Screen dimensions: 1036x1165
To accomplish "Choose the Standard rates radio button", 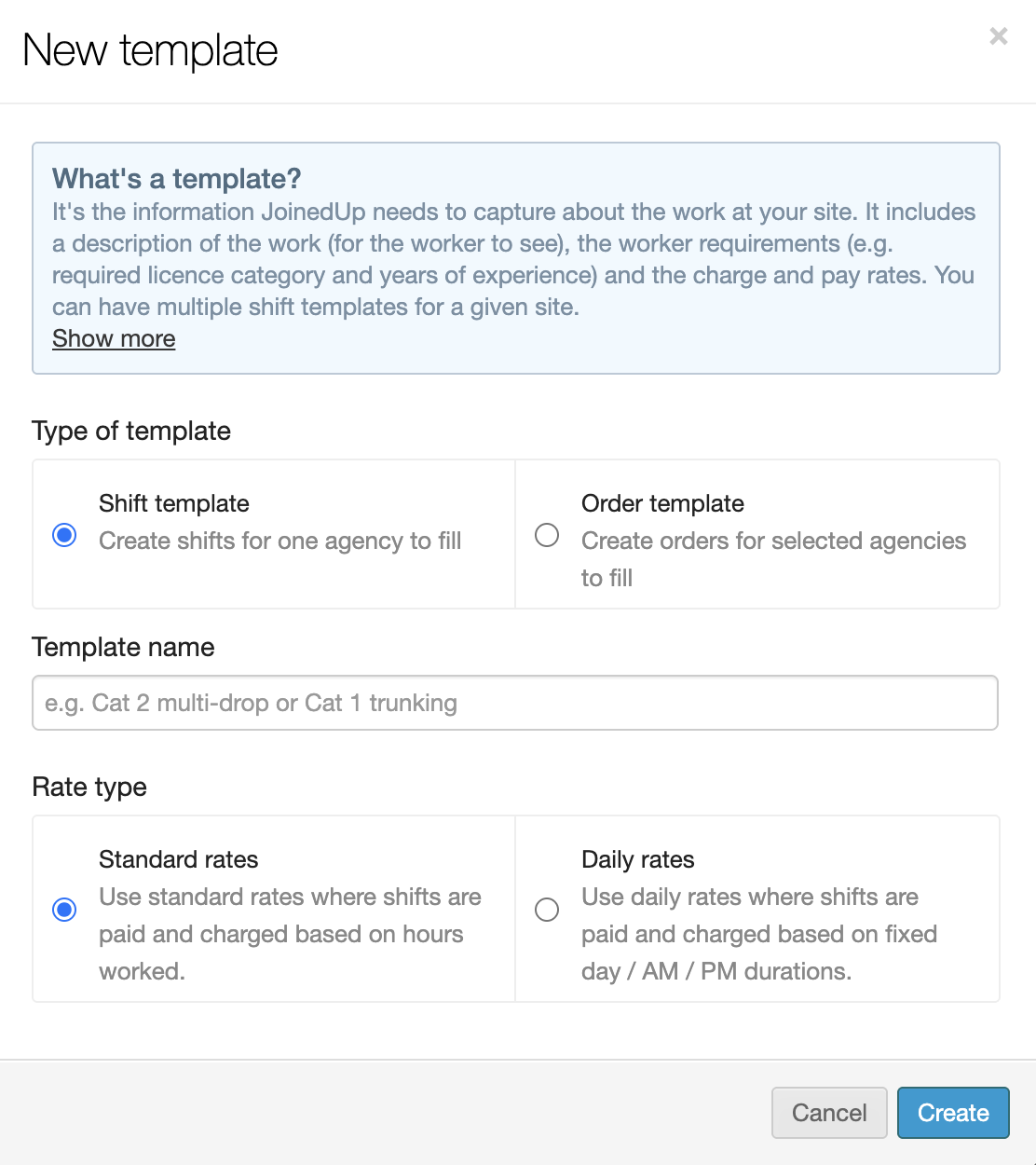I will 64,910.
